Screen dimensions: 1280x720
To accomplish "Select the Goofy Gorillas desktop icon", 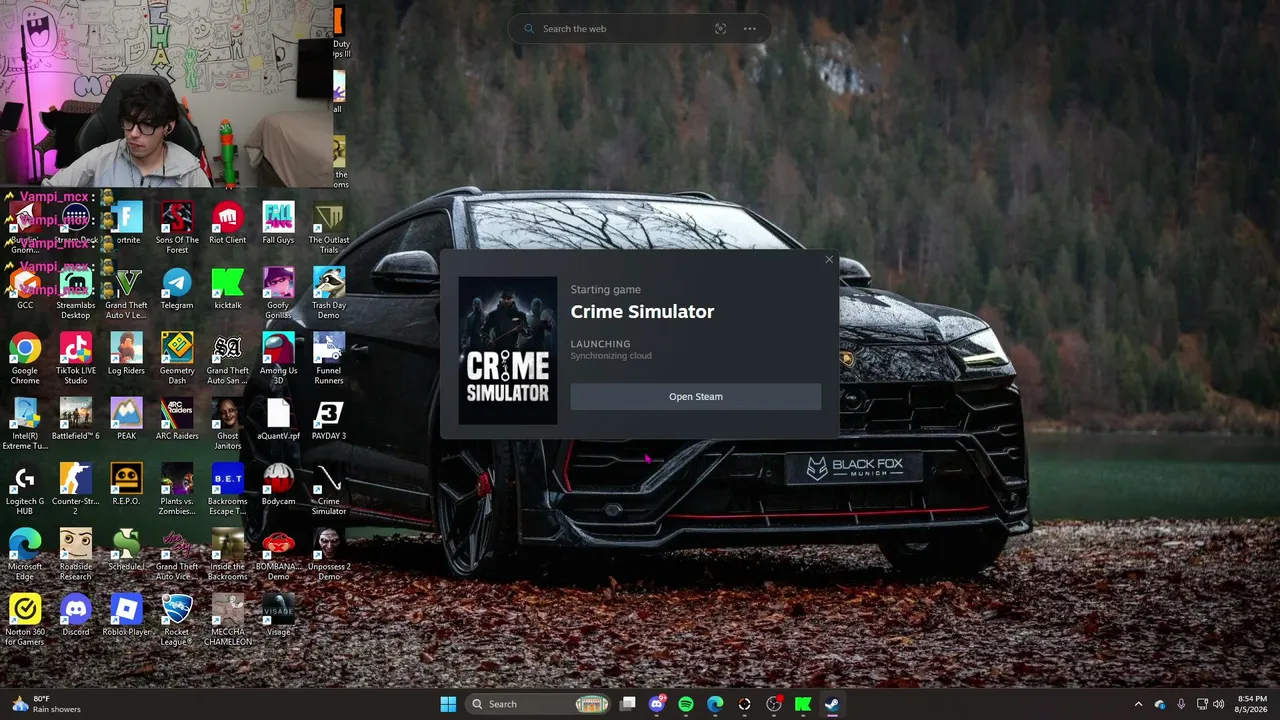I will 278,294.
